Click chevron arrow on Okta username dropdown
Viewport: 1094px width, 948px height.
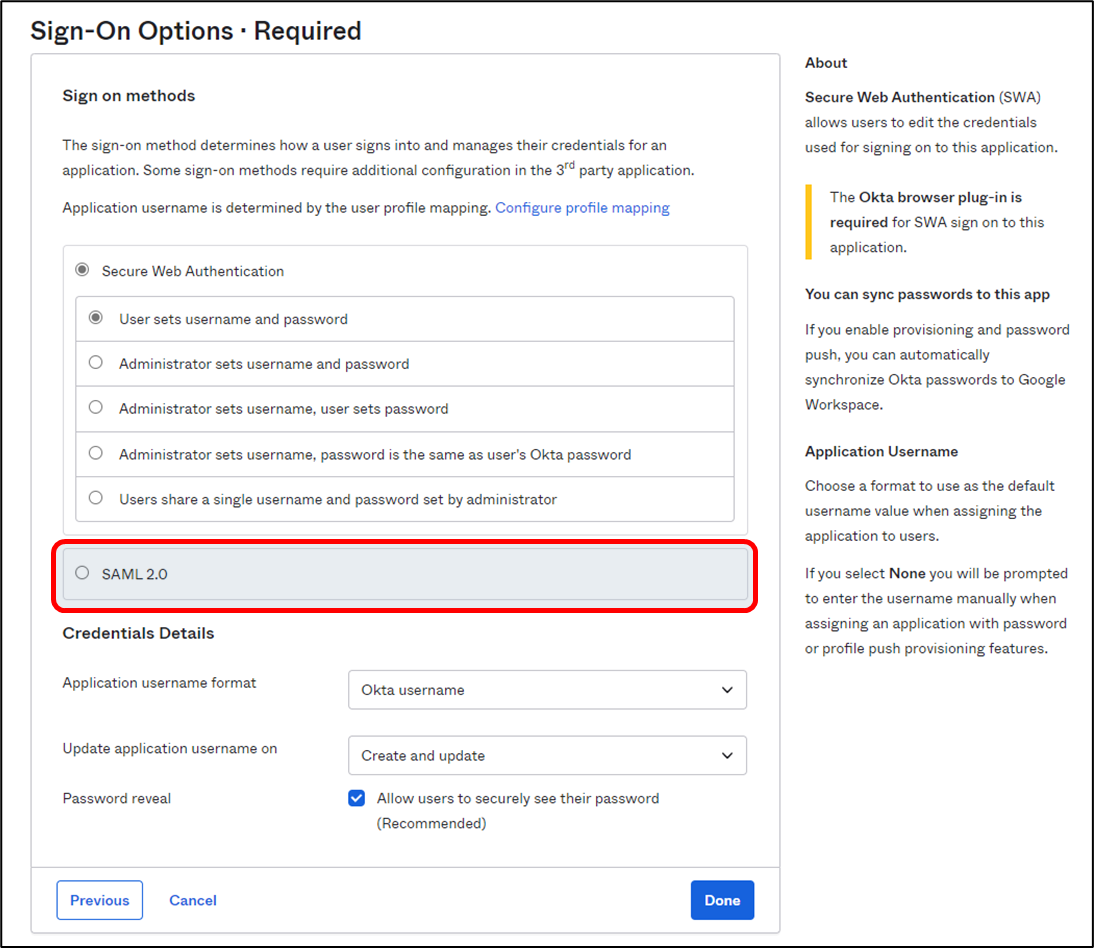(727, 690)
